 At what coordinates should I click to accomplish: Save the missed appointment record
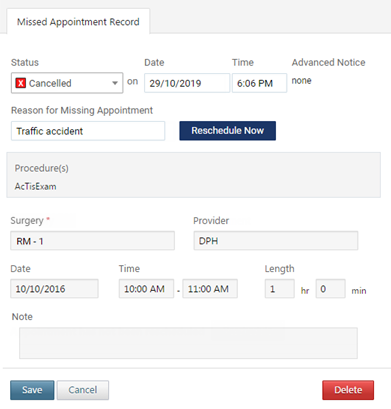(x=32, y=390)
